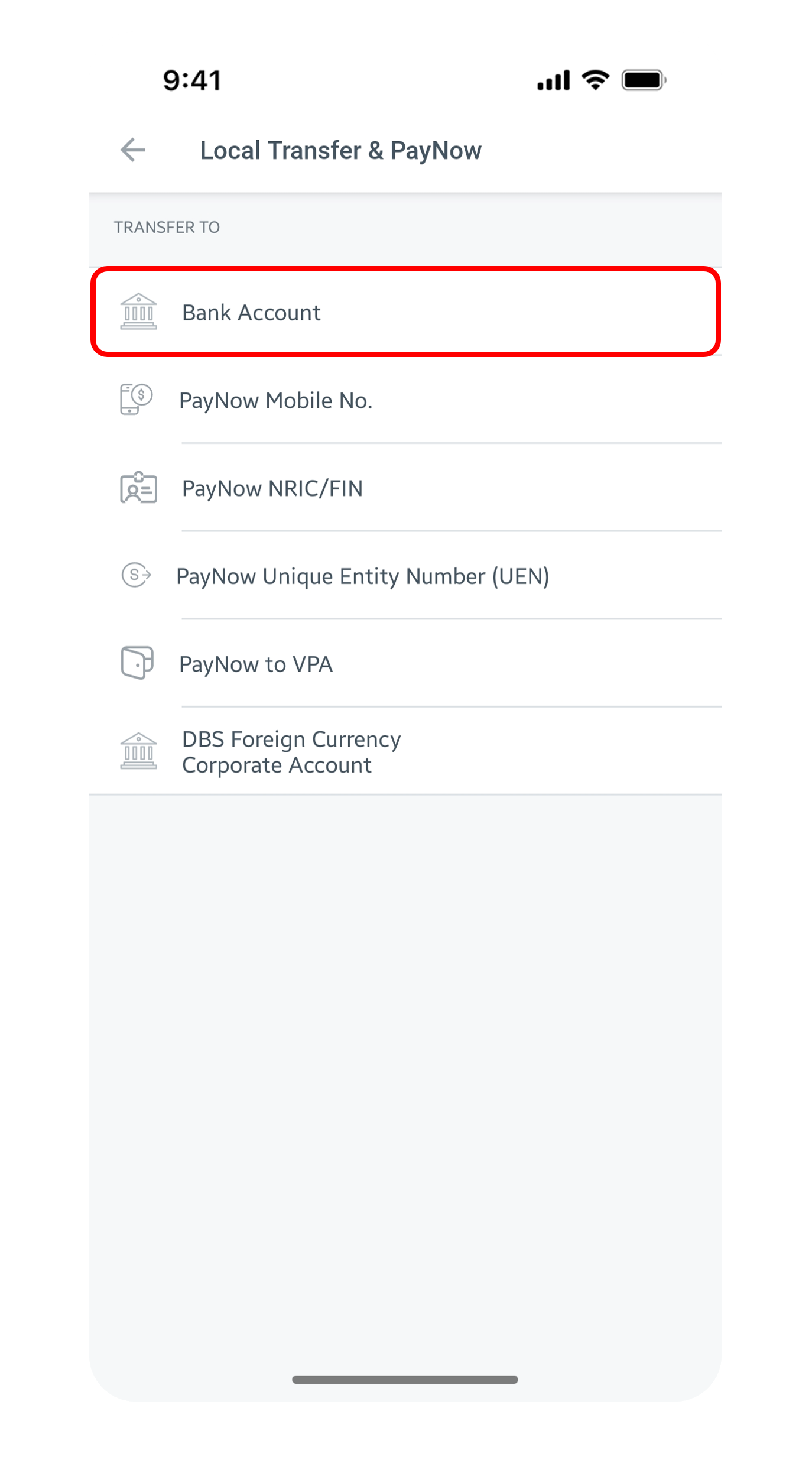Choose the PayNow to VPA option
The width and height of the screenshot is (812, 1463).
(x=256, y=664)
